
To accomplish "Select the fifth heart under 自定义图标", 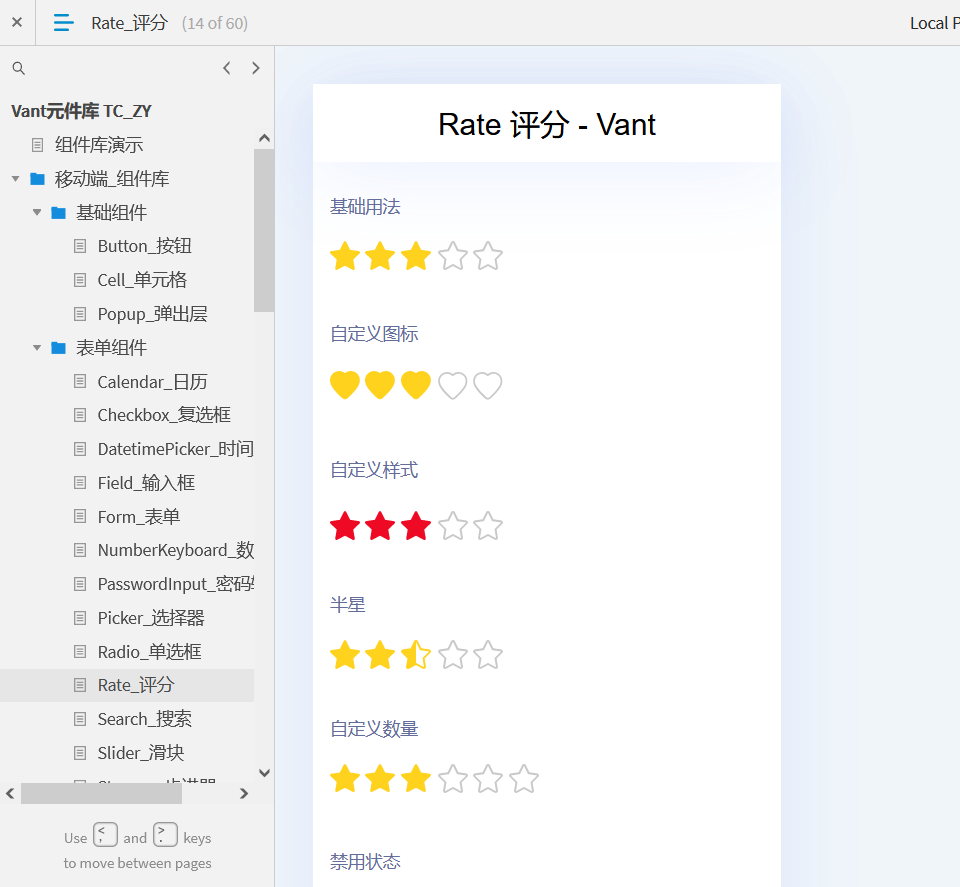I will tap(488, 385).
